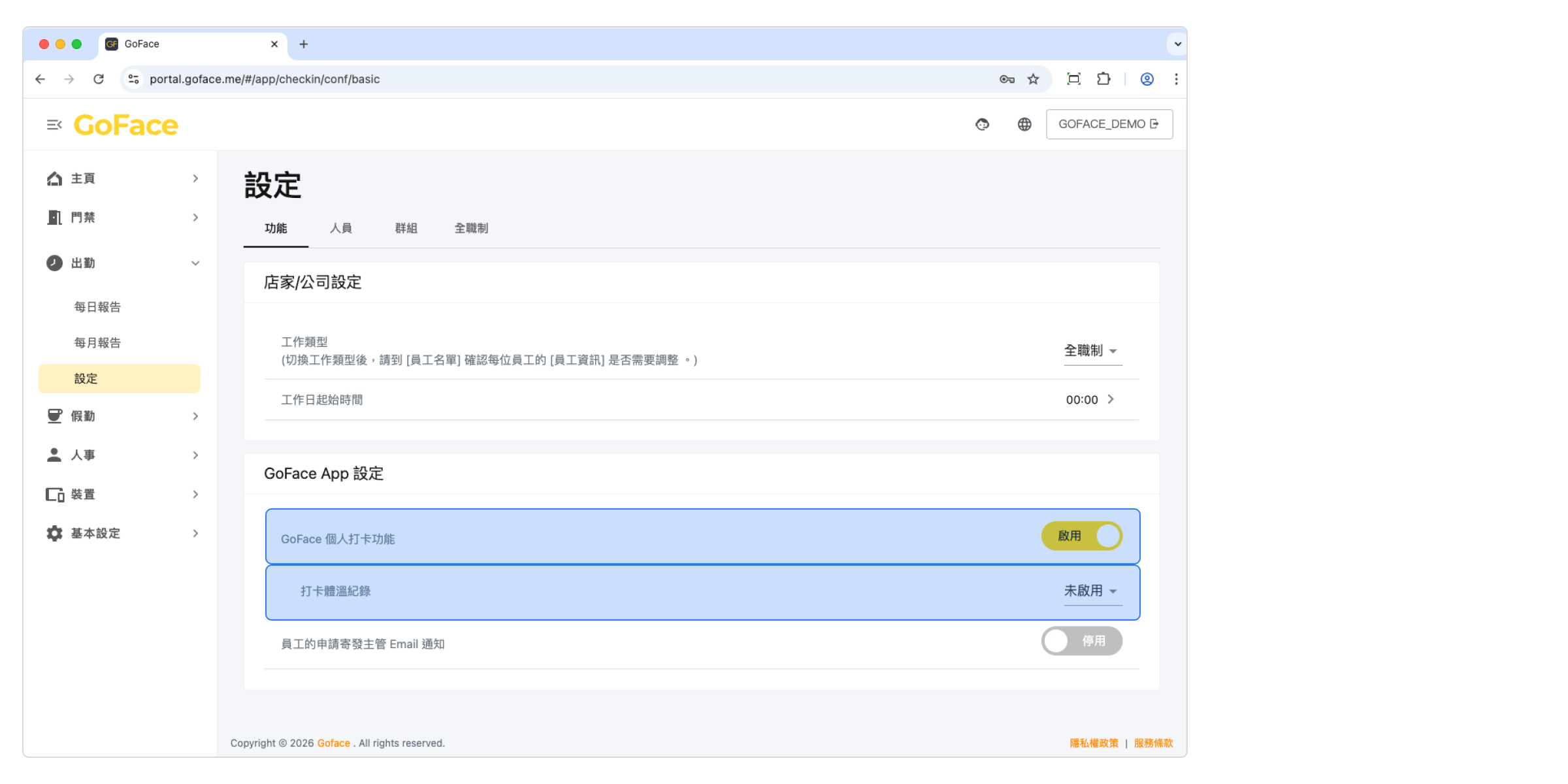The height and width of the screenshot is (784, 1568).
Task: Open 基本設定 gear sidebar item
Action: point(95,534)
